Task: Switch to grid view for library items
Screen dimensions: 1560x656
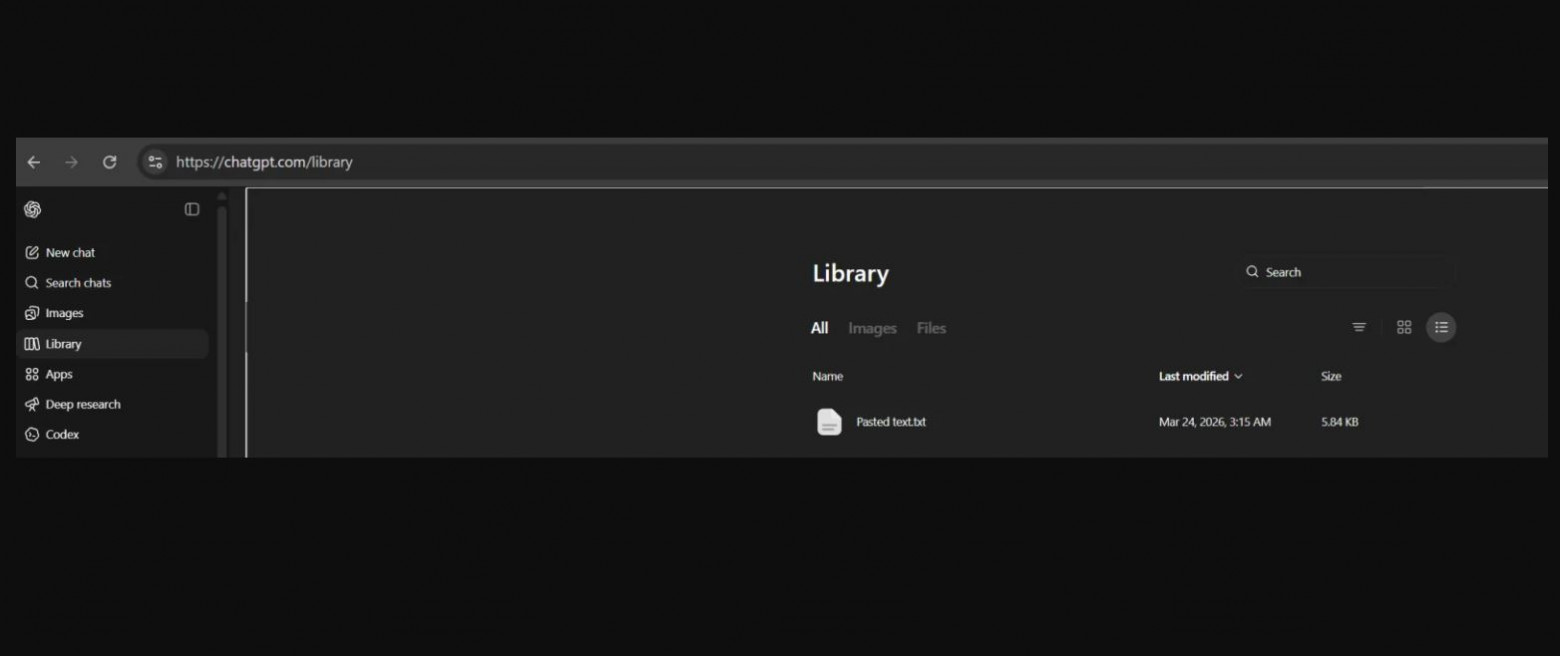Action: (1404, 327)
